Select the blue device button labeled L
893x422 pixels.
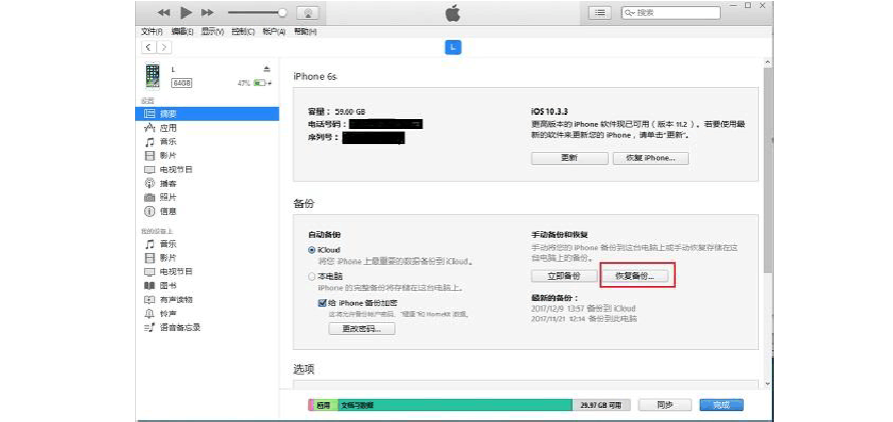click(453, 48)
